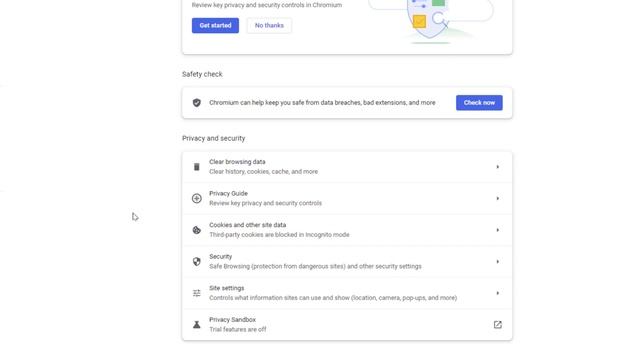The height and width of the screenshot is (360, 640).
Task: Click the Get started button
Action: (215, 25)
